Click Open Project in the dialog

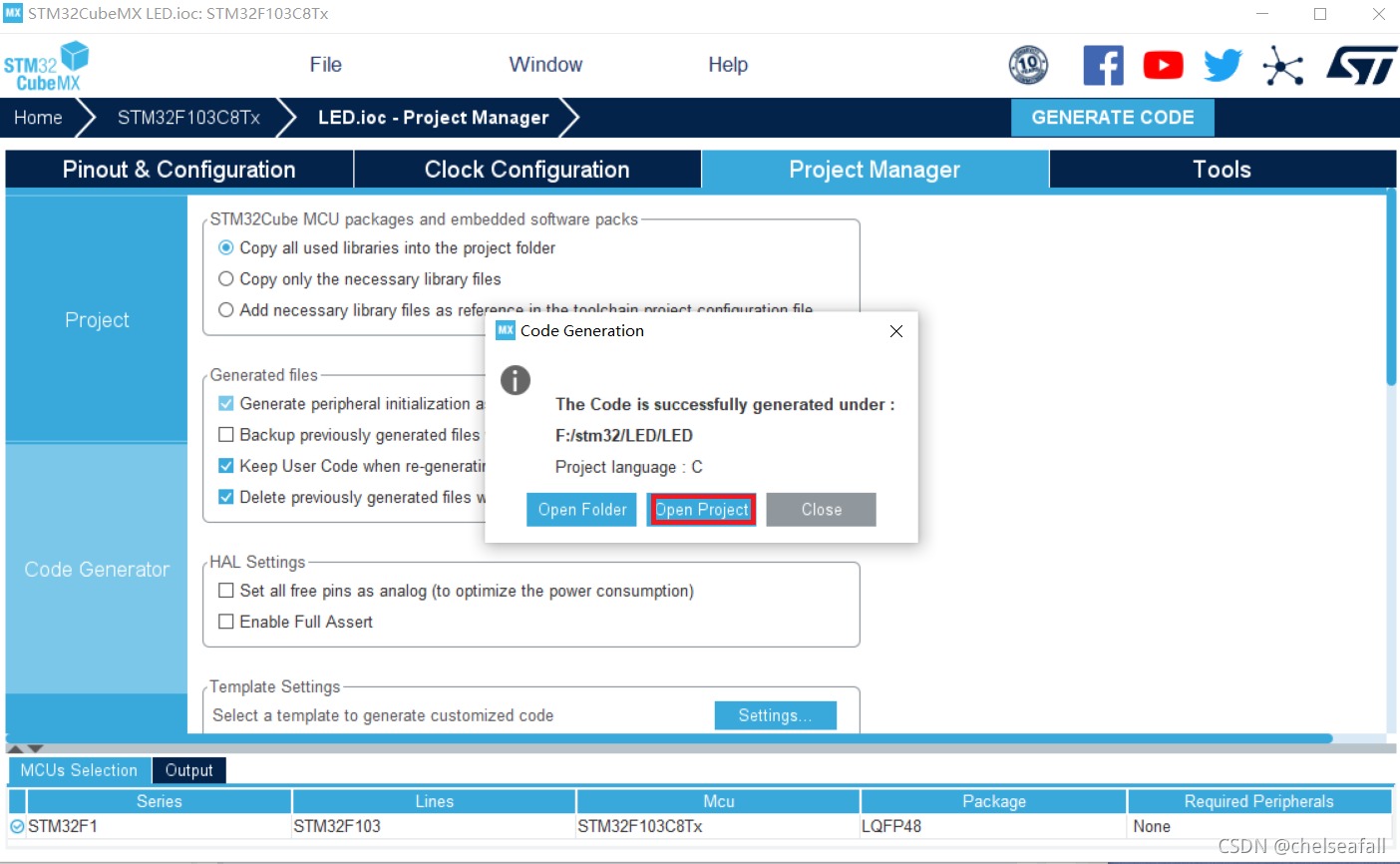702,509
